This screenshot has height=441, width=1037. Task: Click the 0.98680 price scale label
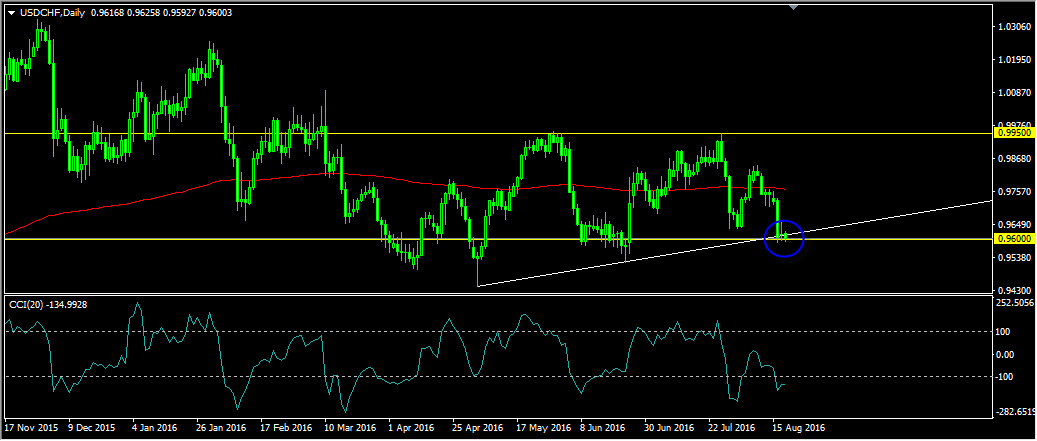[x=1017, y=159]
